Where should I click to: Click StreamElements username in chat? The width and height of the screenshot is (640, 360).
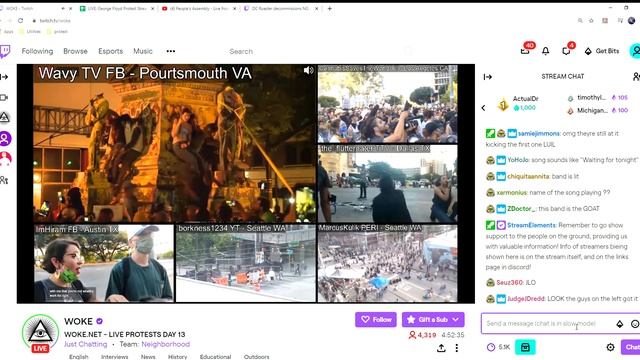coord(531,225)
